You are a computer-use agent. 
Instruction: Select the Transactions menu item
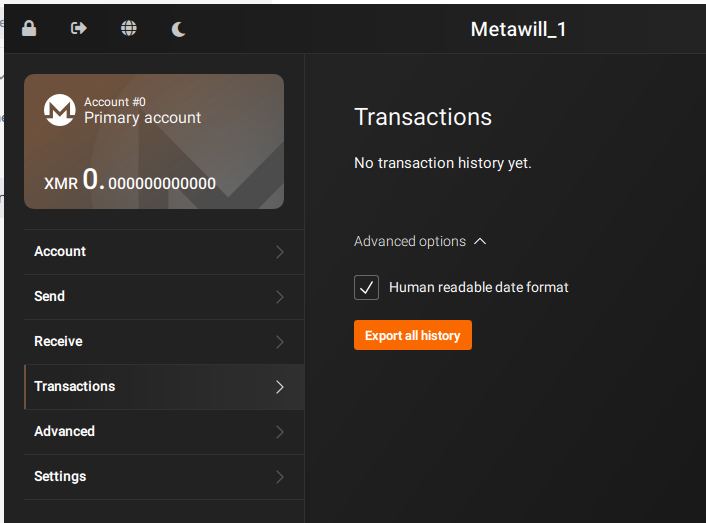point(75,387)
